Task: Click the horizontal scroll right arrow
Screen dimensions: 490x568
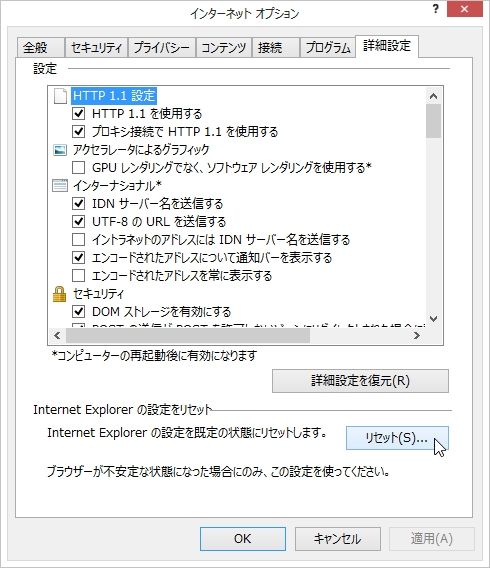Action: 417,335
